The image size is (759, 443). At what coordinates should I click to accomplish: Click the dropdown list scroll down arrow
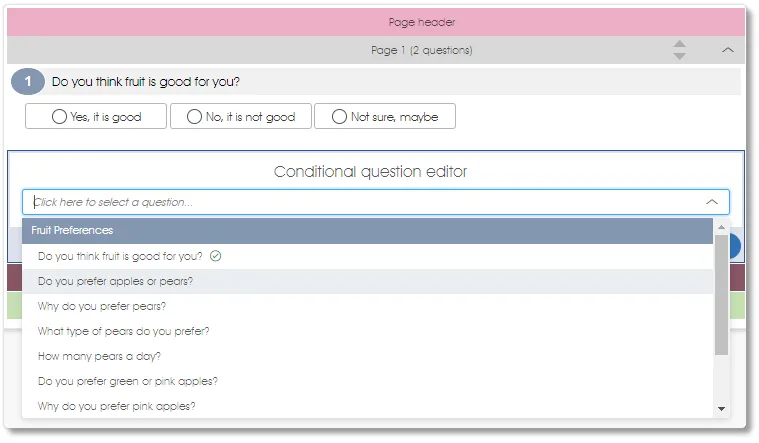point(721,409)
